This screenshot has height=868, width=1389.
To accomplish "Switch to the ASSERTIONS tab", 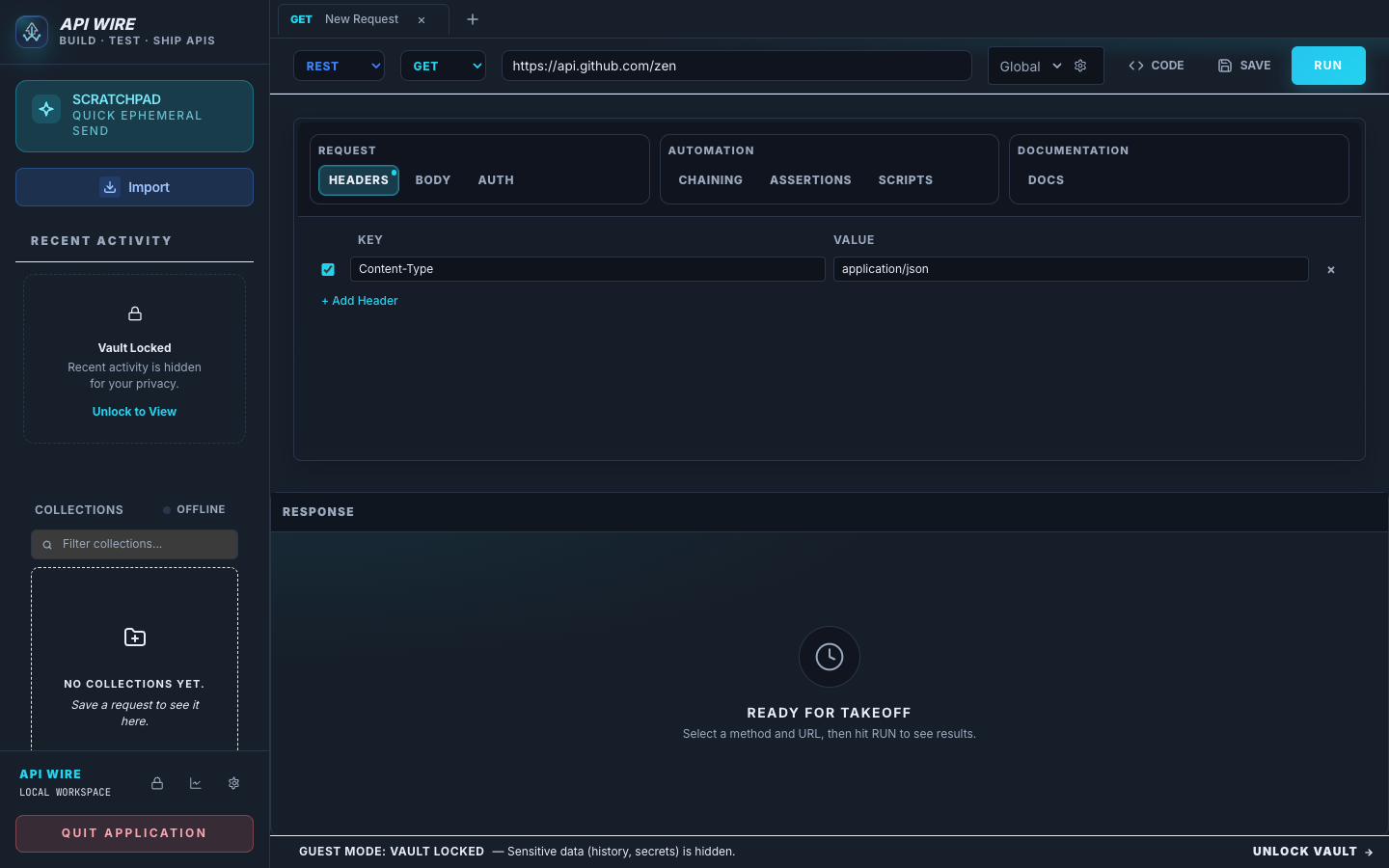I will click(x=810, y=179).
